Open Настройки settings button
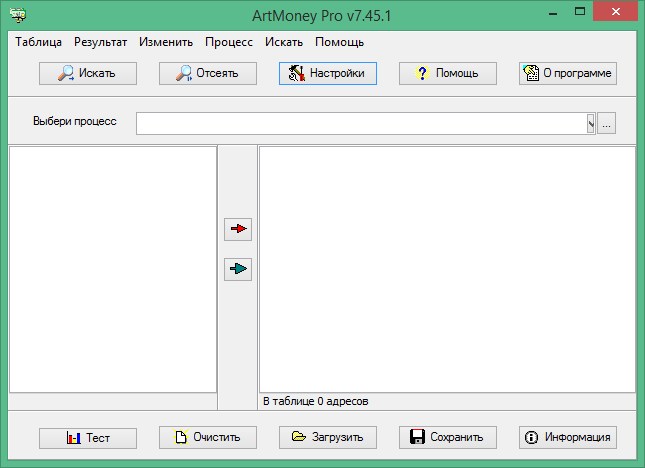The image size is (645, 468). click(x=328, y=73)
